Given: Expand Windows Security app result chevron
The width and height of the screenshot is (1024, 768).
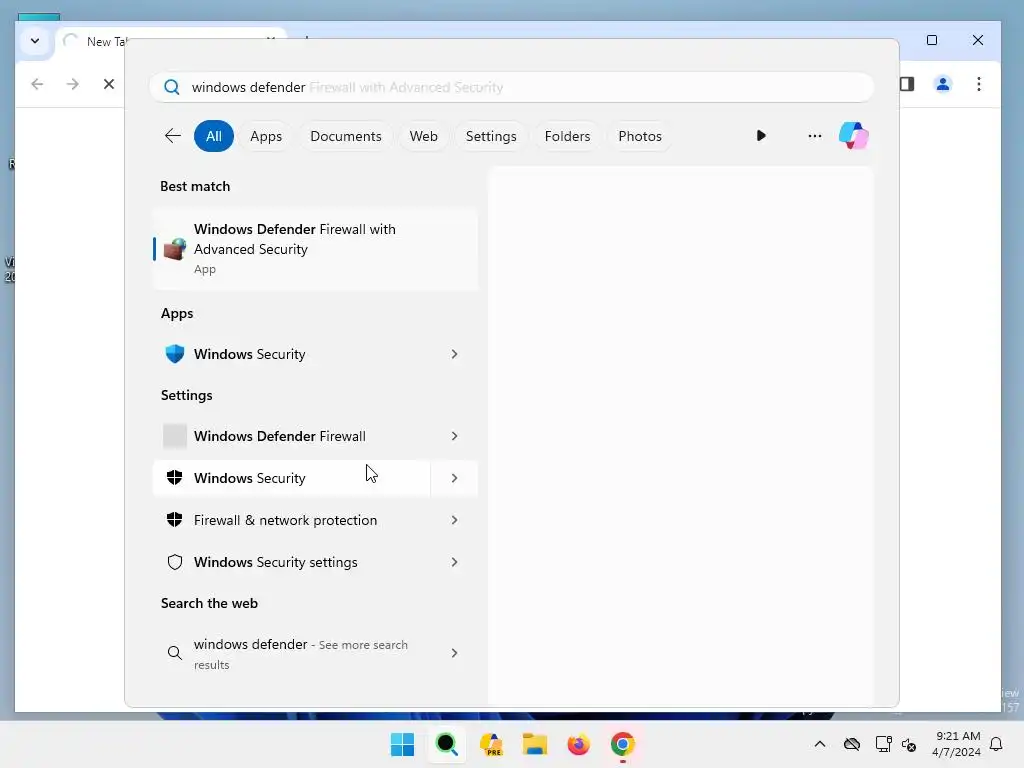Looking at the screenshot, I should (455, 354).
